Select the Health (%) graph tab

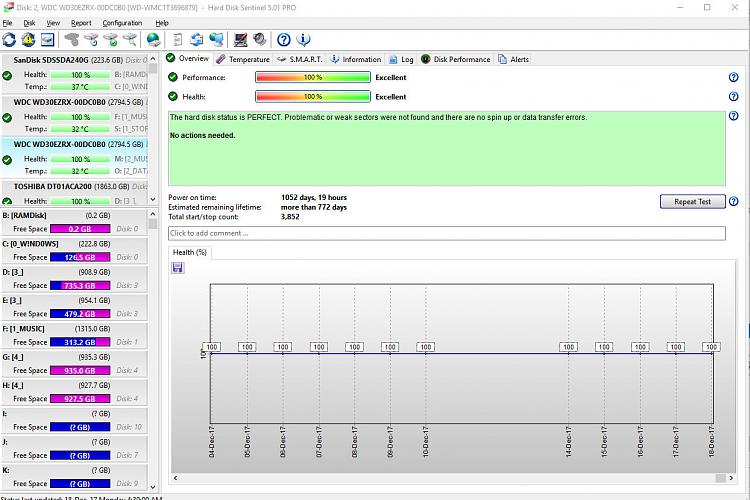point(189,252)
